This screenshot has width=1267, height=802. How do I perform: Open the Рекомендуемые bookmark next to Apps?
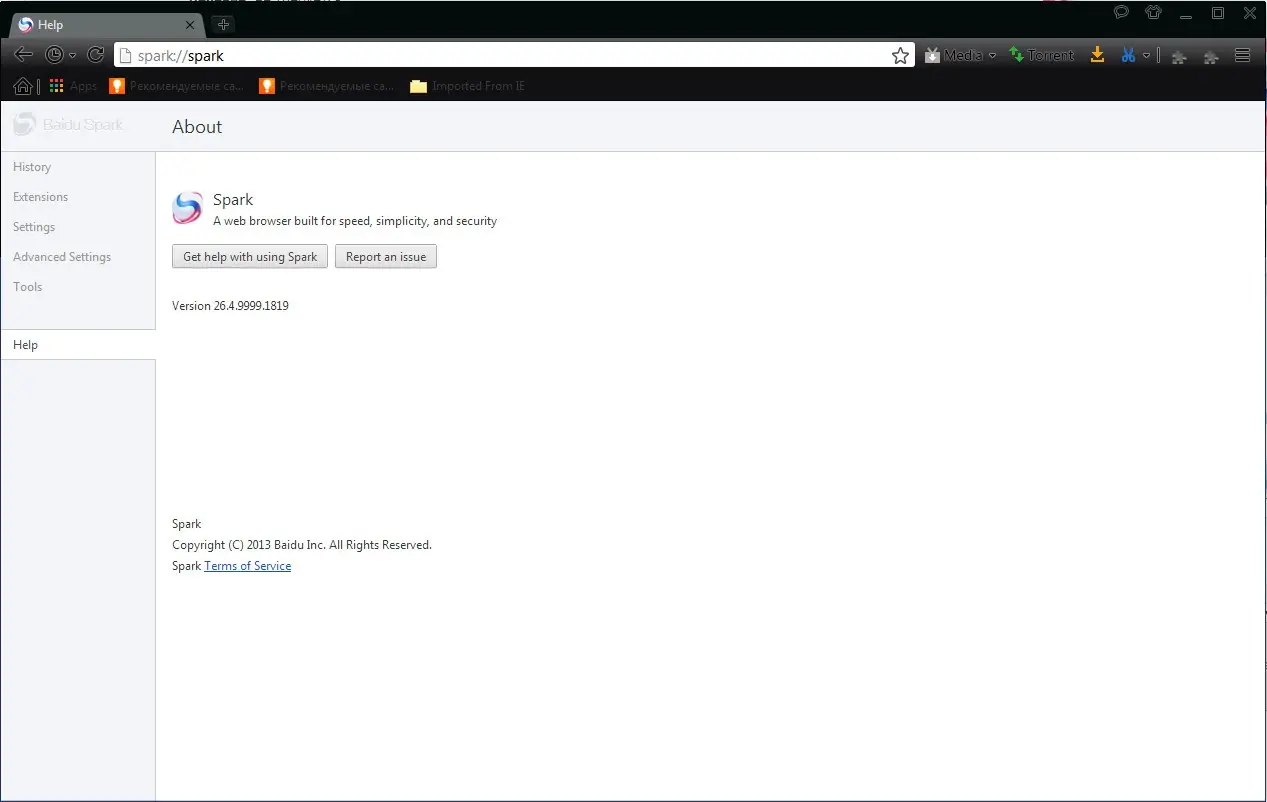pos(176,86)
